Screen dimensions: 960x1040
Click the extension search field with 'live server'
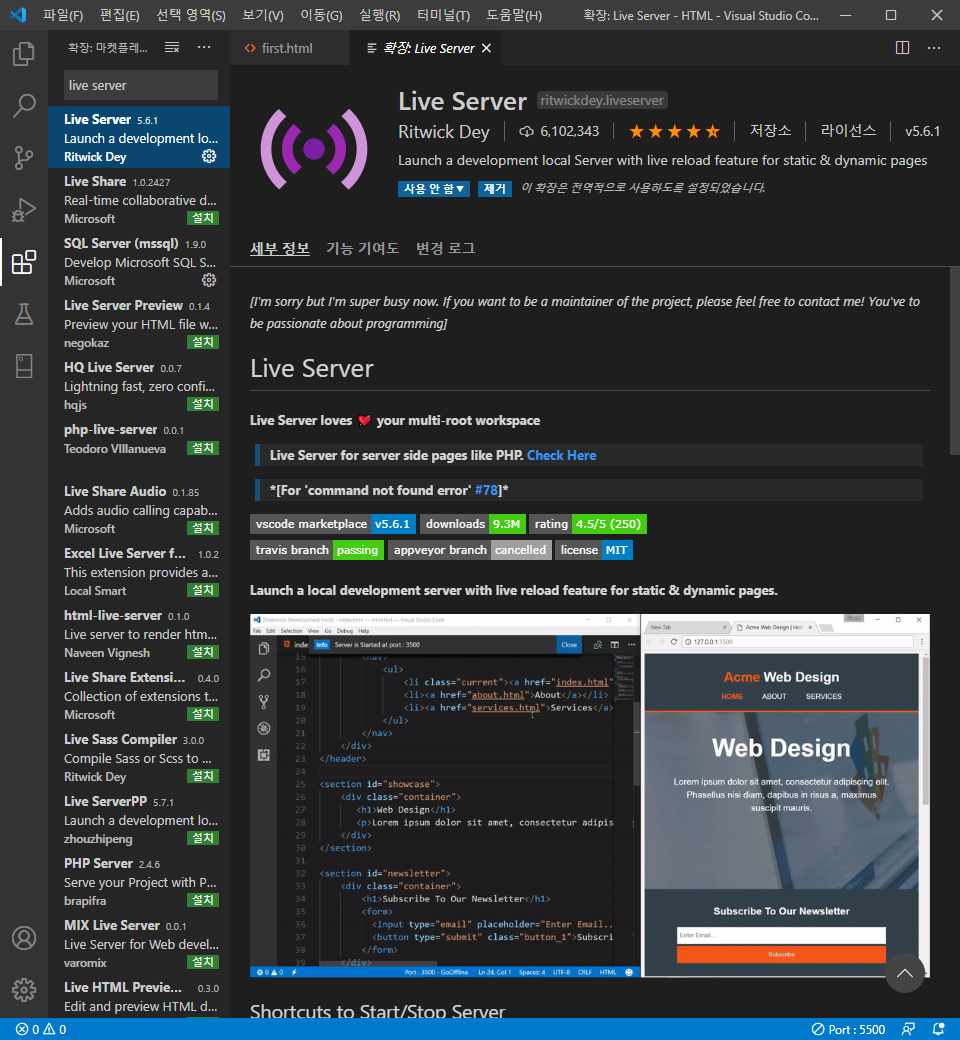[141, 85]
